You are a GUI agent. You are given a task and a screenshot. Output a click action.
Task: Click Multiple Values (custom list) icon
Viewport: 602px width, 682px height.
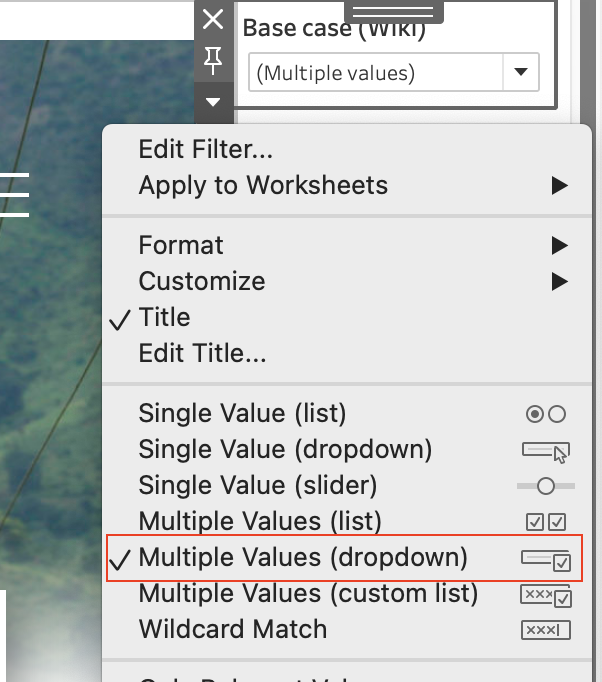click(546, 596)
